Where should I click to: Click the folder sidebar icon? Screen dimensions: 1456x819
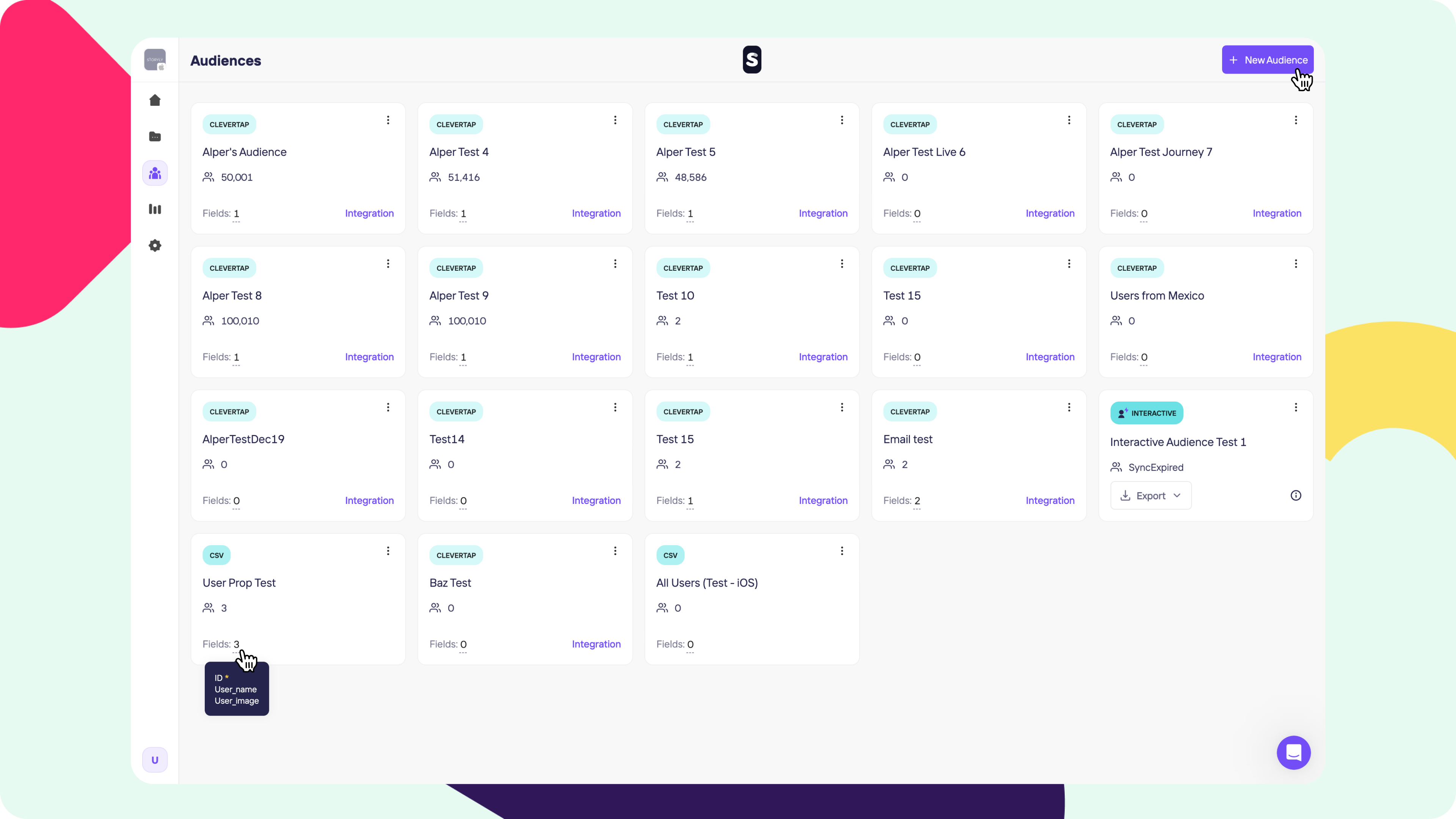pyautogui.click(x=155, y=136)
